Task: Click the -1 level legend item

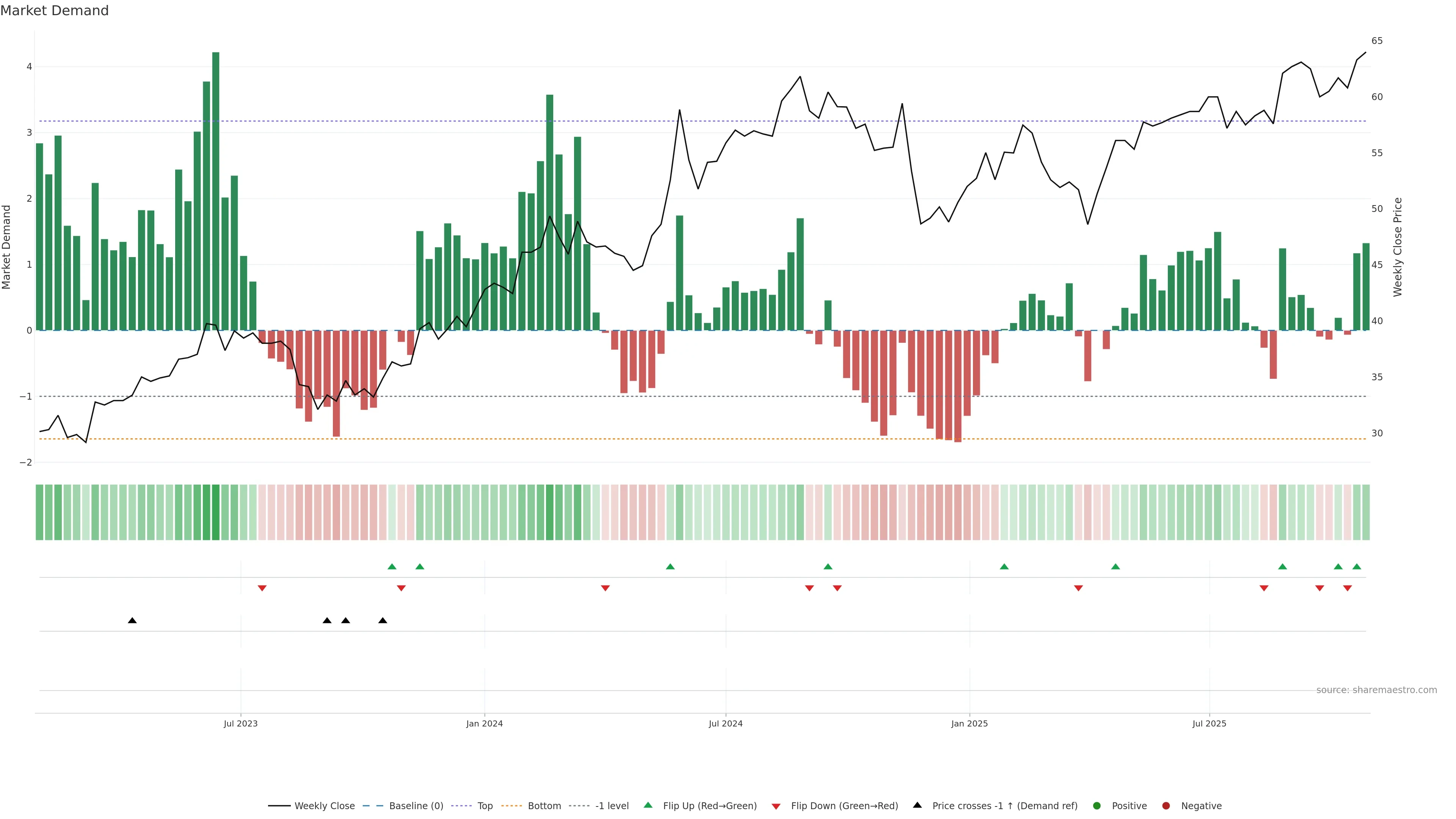Action: [x=612, y=806]
